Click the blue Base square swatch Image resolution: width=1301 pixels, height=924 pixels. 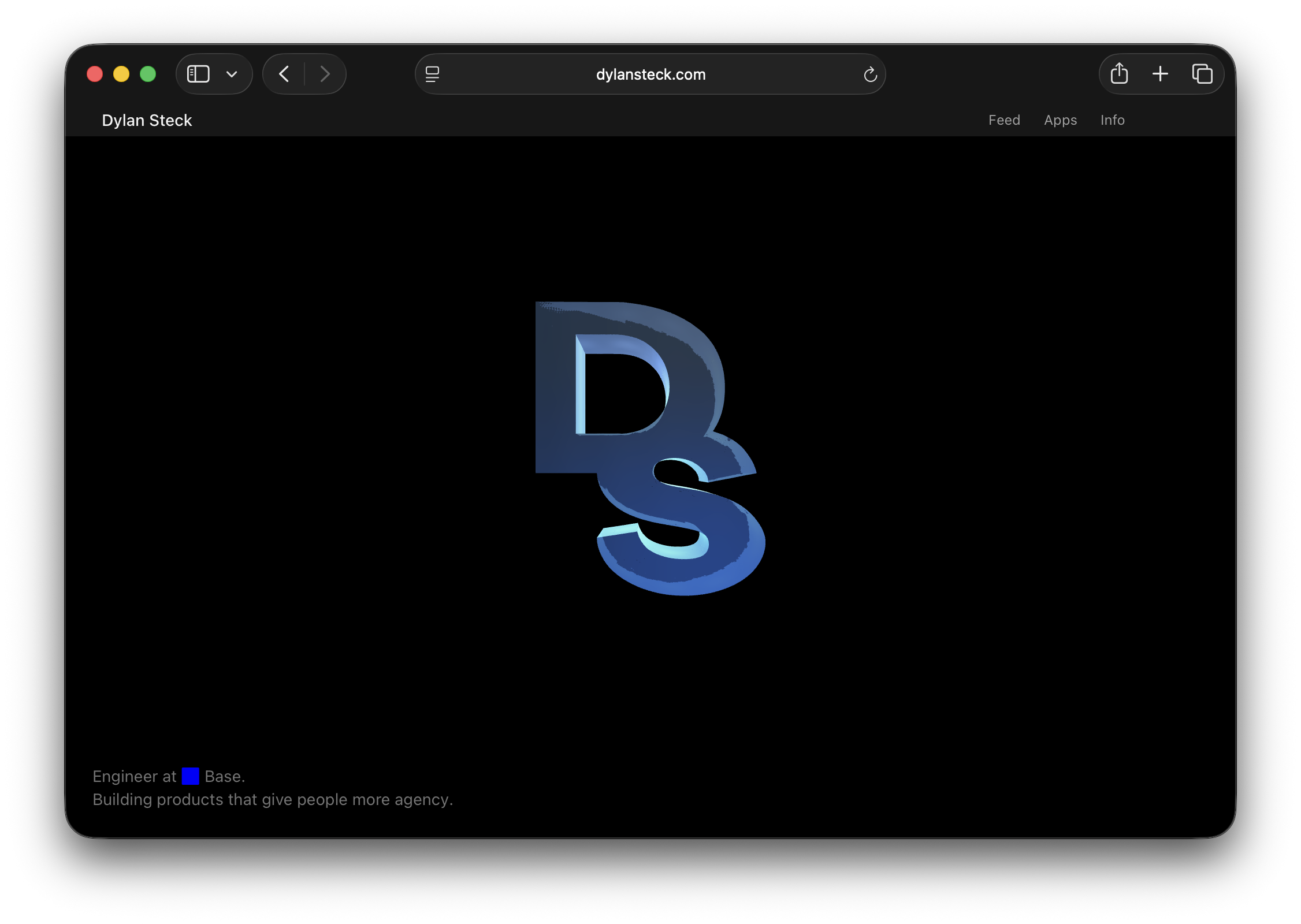(x=191, y=776)
